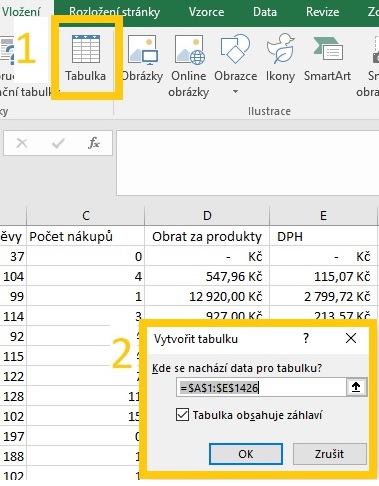
Task: Select the cell containing 128
Action: 13,396
